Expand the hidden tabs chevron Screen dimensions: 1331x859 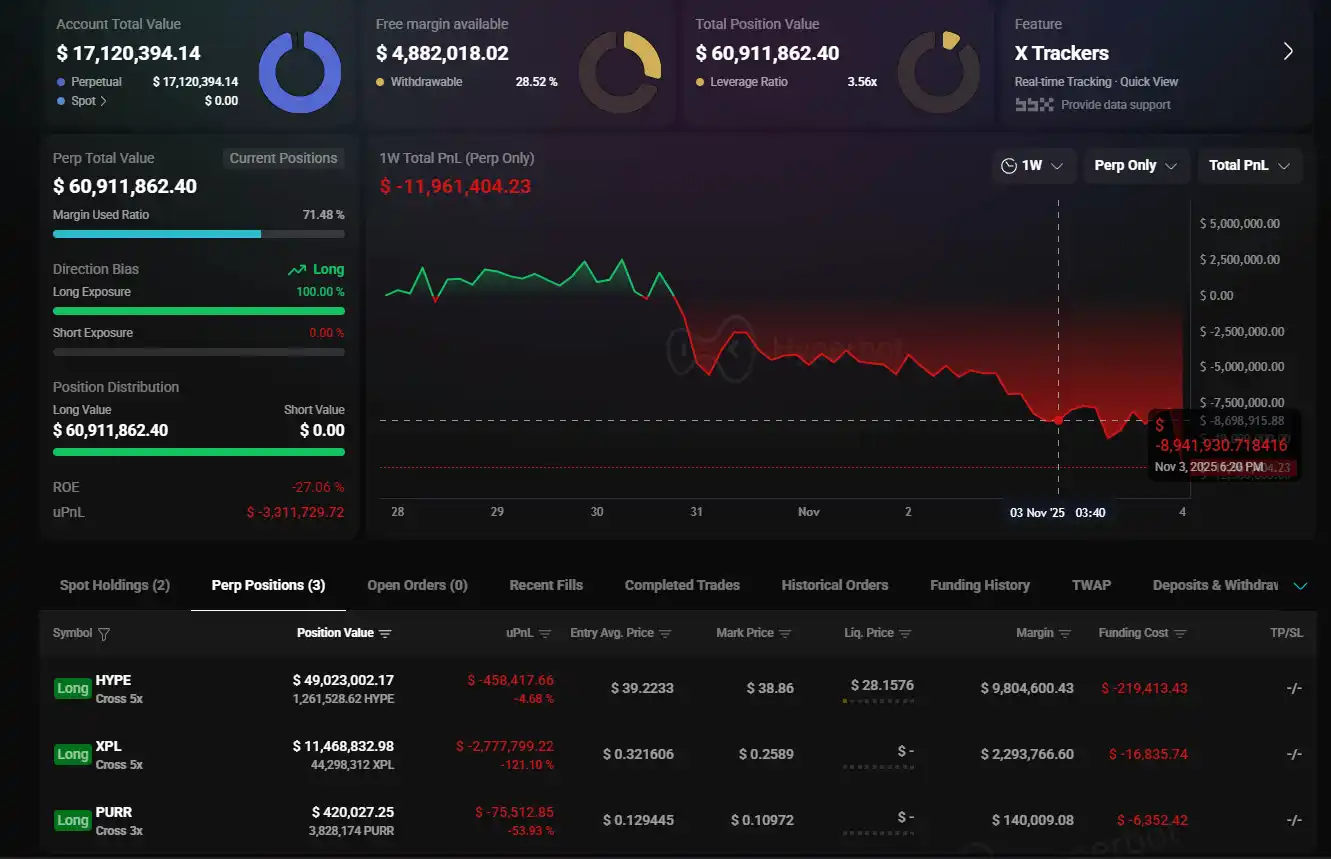(x=1300, y=586)
